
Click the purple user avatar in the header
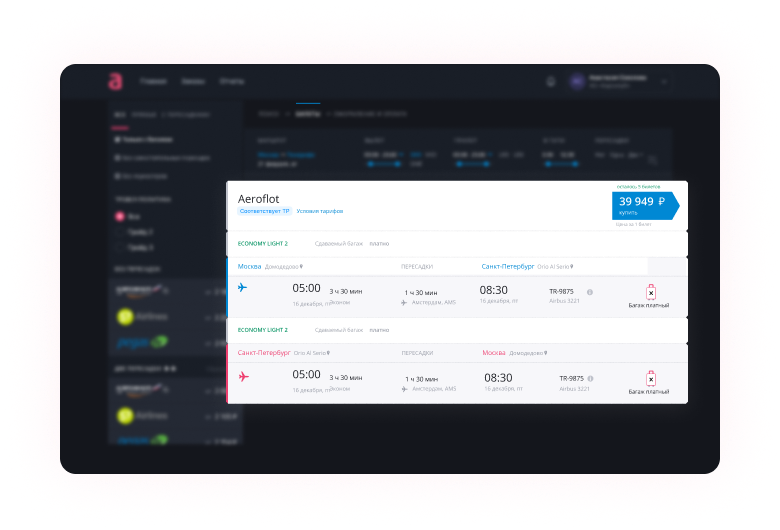point(577,82)
